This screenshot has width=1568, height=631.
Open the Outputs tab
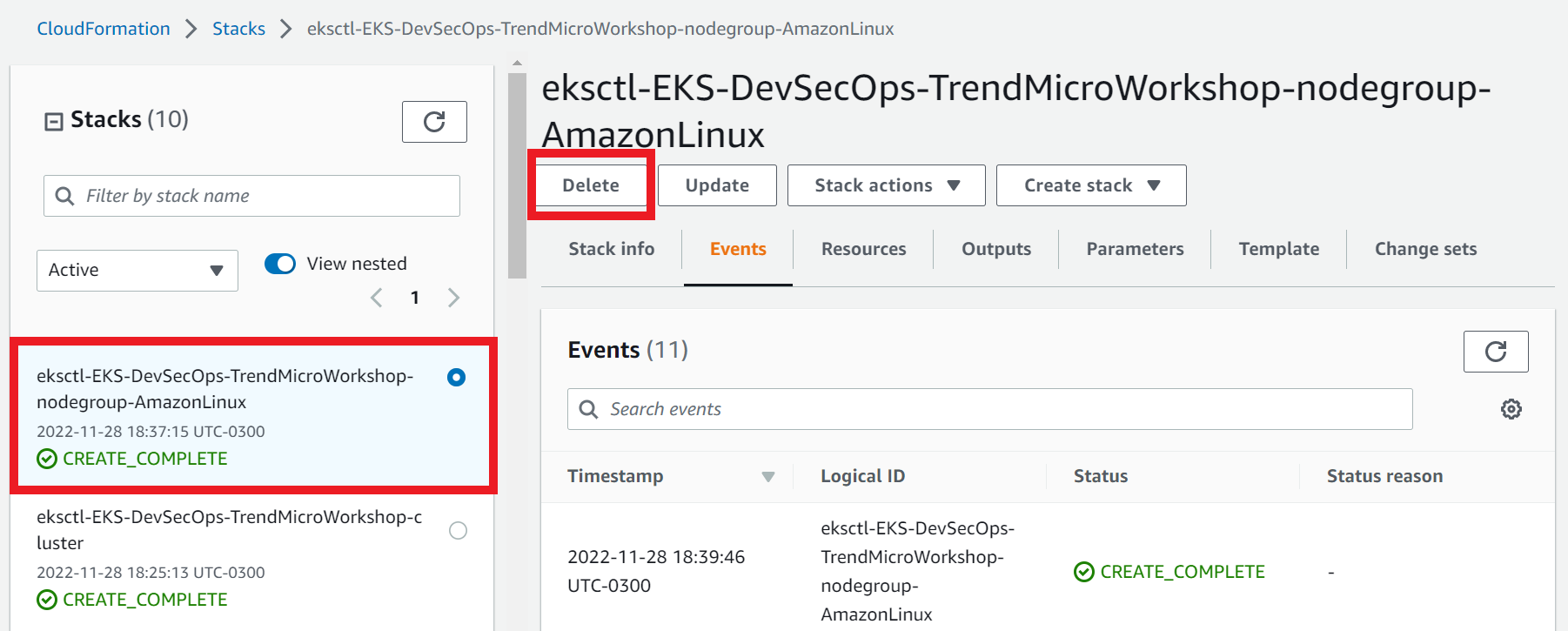pyautogui.click(x=996, y=249)
